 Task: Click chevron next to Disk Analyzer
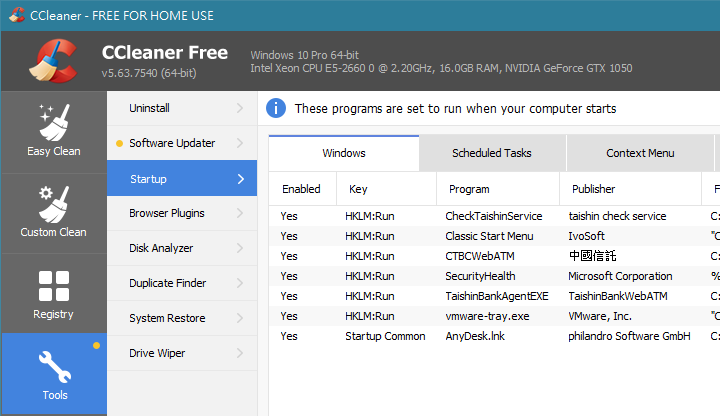click(240, 248)
